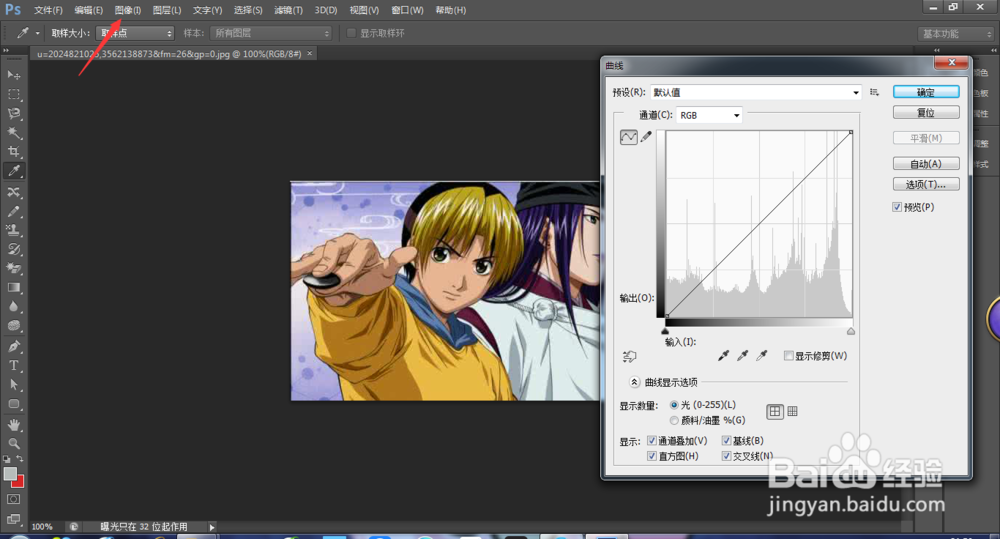Click the 自动(A) auto button

[x=926, y=164]
